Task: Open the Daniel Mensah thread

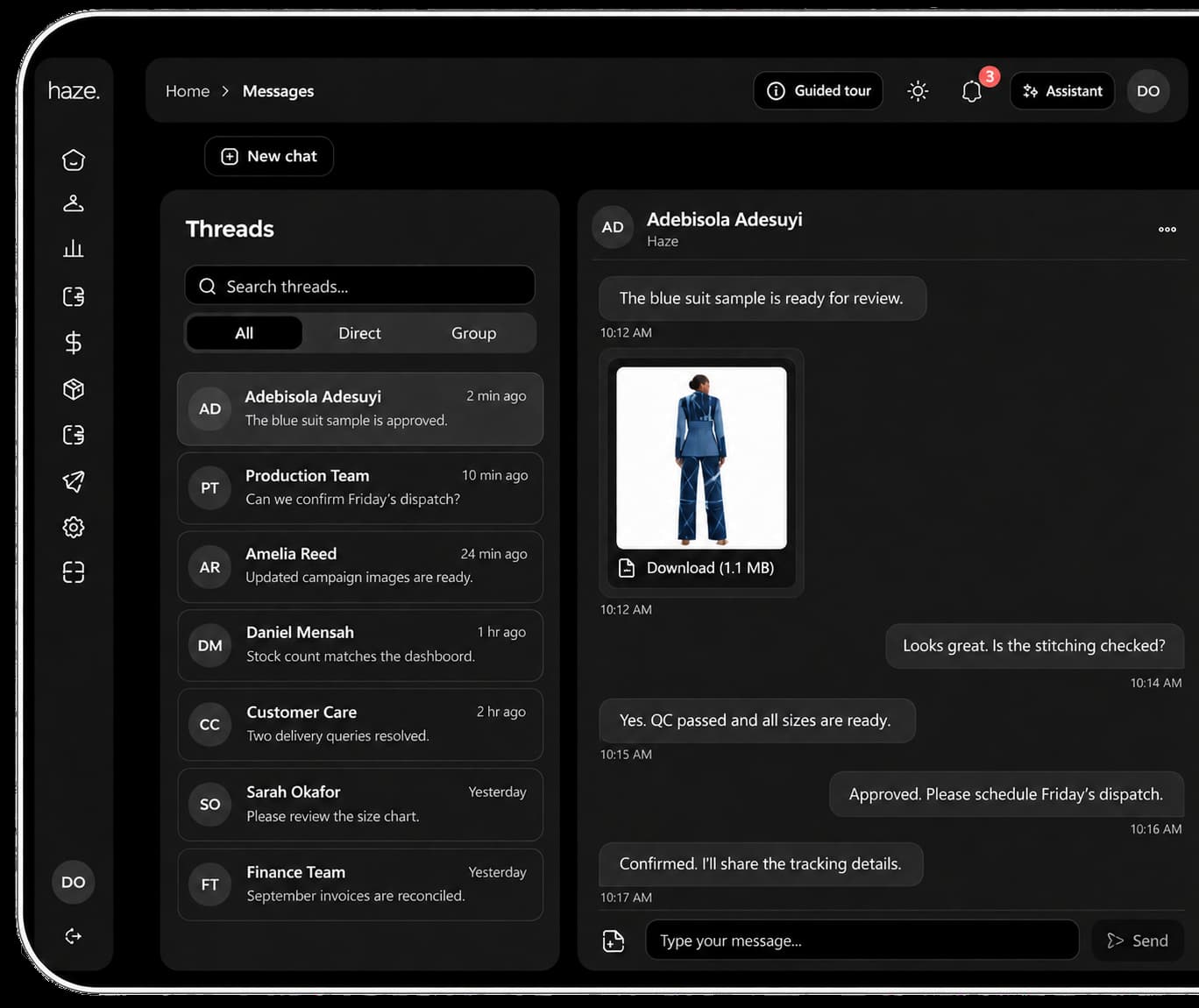Action: 360,646
